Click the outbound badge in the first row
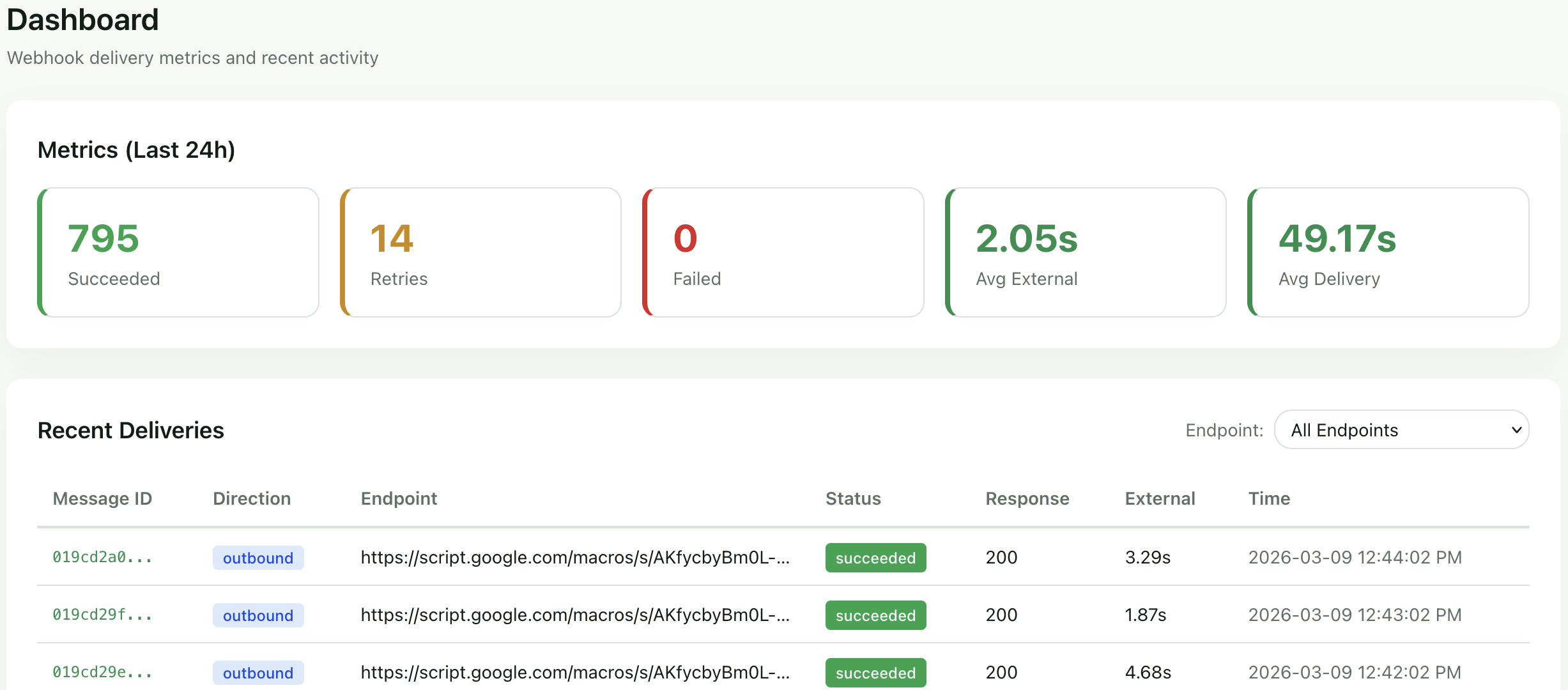 (257, 557)
